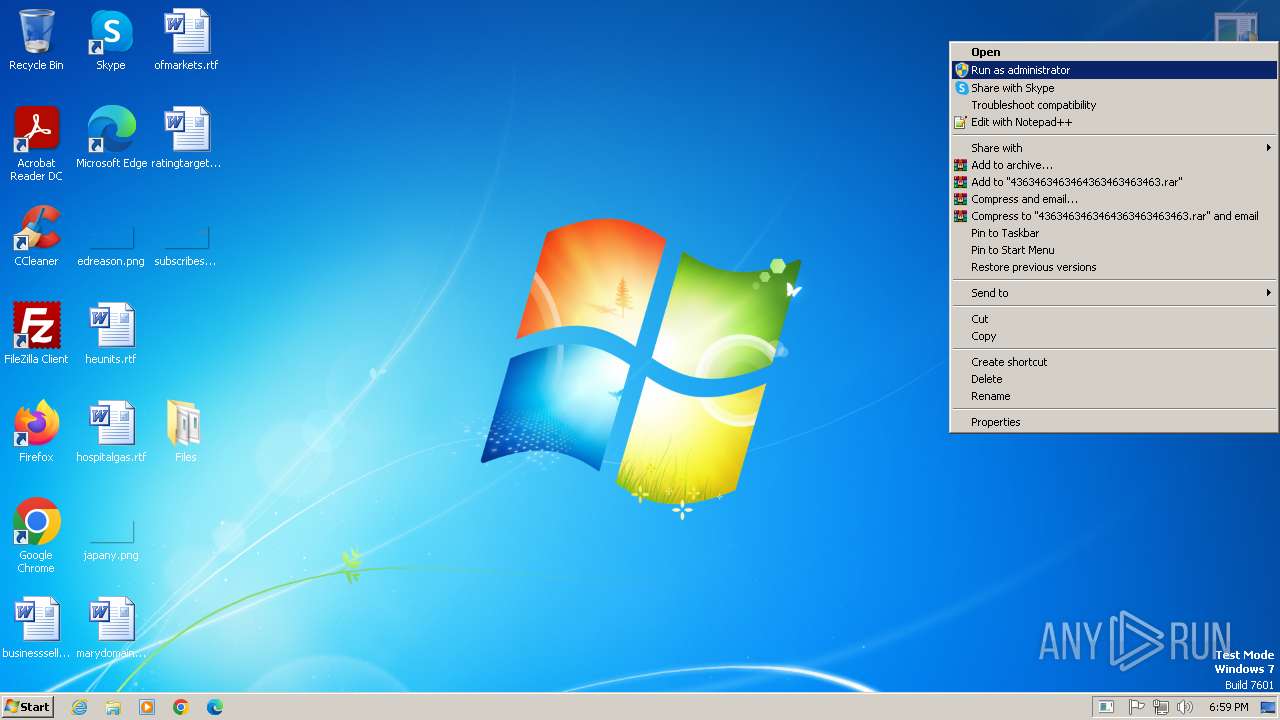This screenshot has width=1280, height=720.
Task: Select the businesssell document icon
Action: 36,628
